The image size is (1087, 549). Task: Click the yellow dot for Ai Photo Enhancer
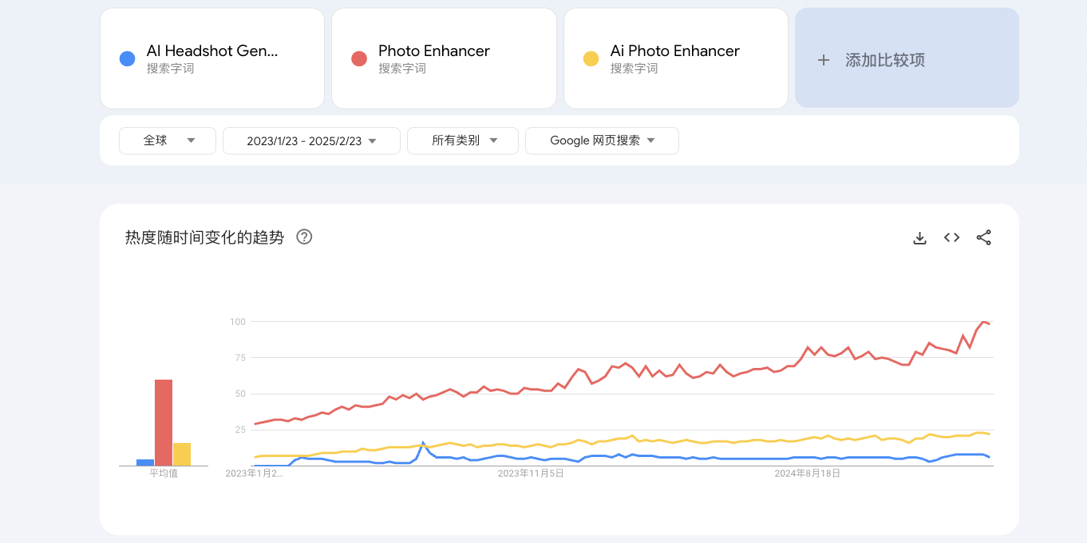pos(591,59)
